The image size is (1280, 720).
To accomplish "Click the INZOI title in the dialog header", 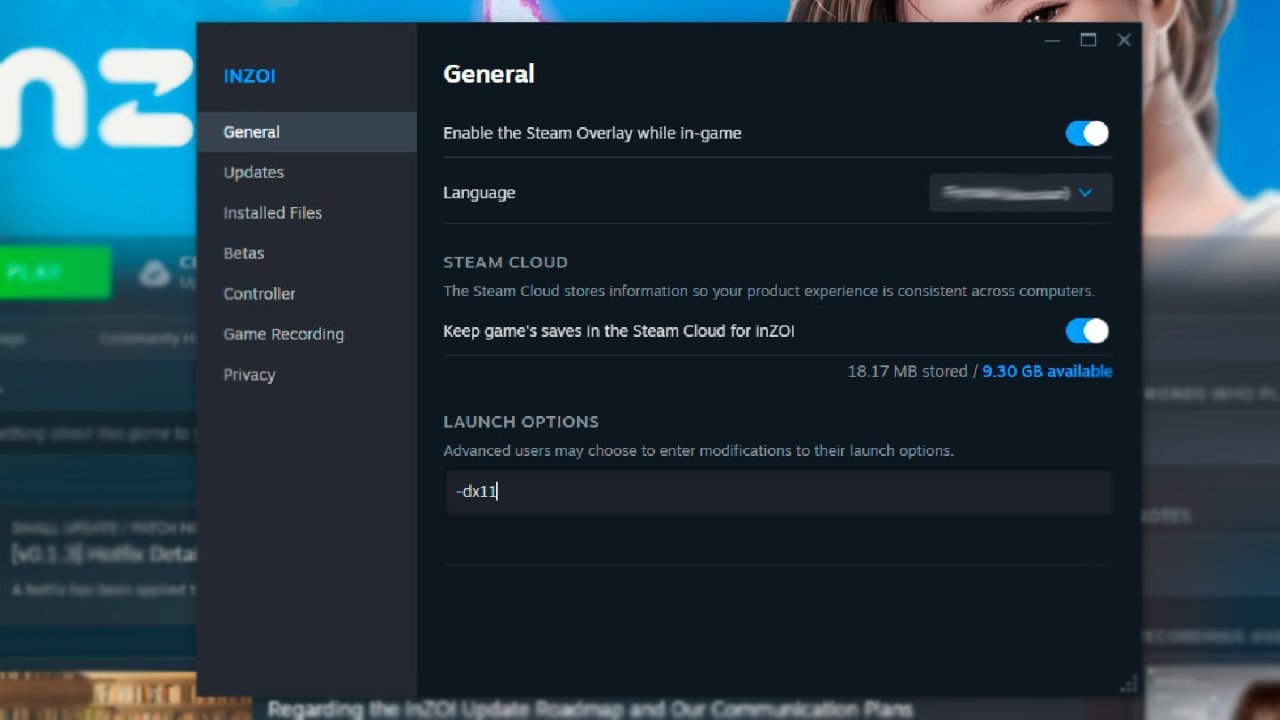I will coord(249,76).
